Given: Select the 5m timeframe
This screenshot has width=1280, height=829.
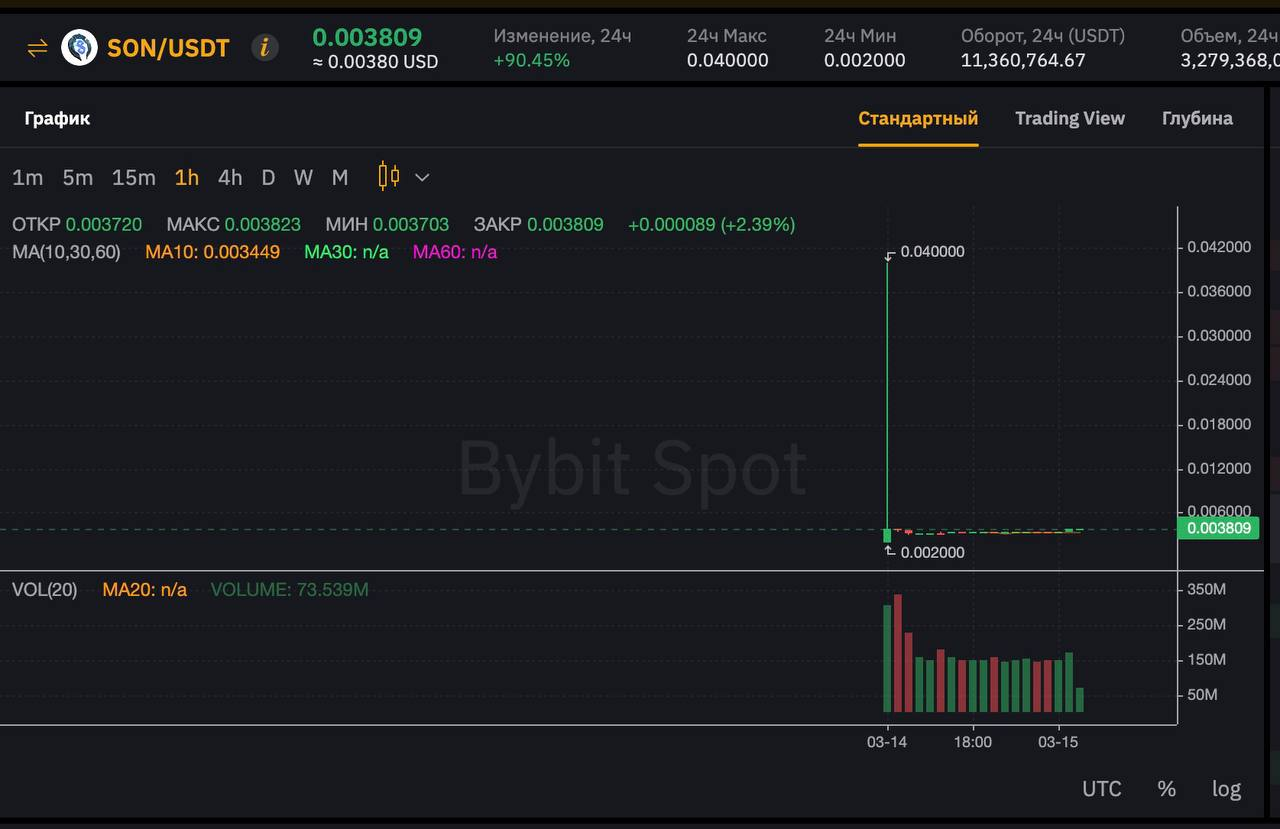Looking at the screenshot, I should [77, 178].
